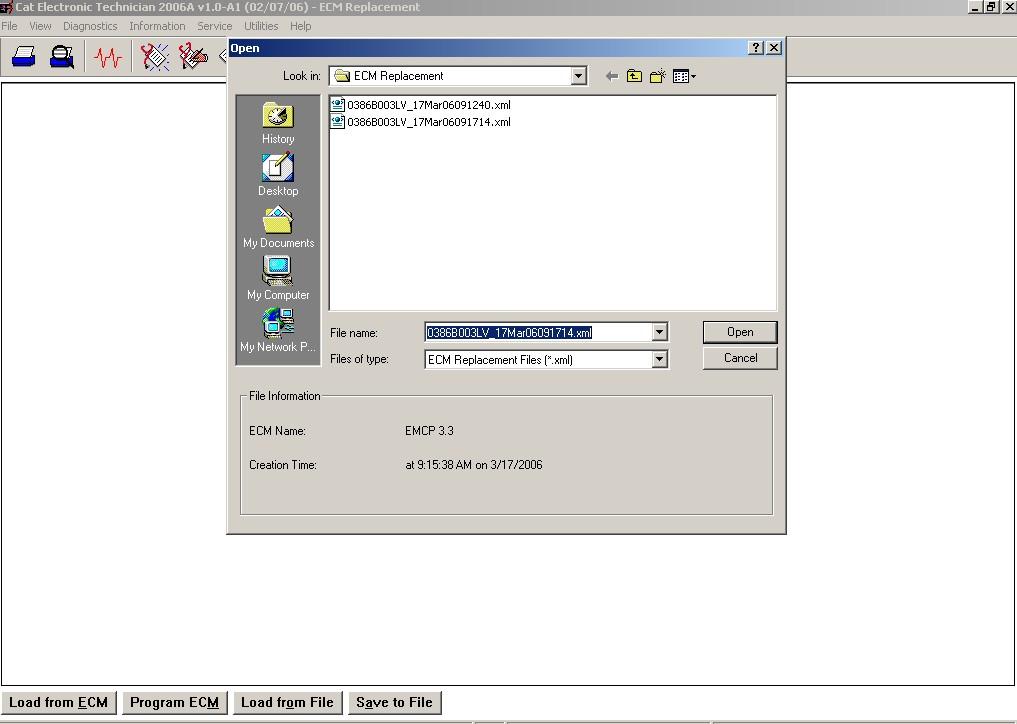Select file 0386B003LV_17Mar06091240.xml
Image resolution: width=1017 pixels, height=724 pixels.
[429, 104]
